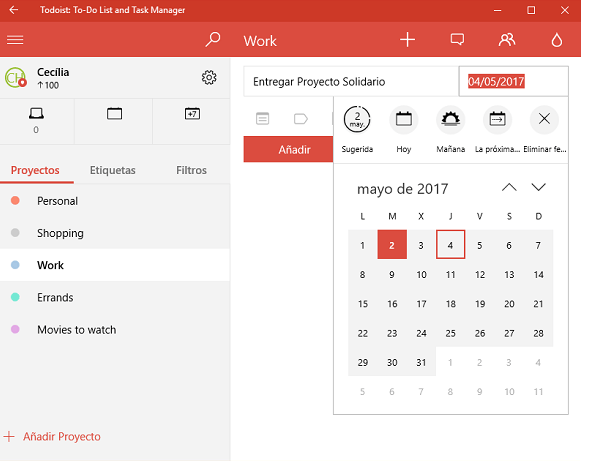
Task: Choose the Sugerida date shortcut
Action: pyautogui.click(x=357, y=130)
